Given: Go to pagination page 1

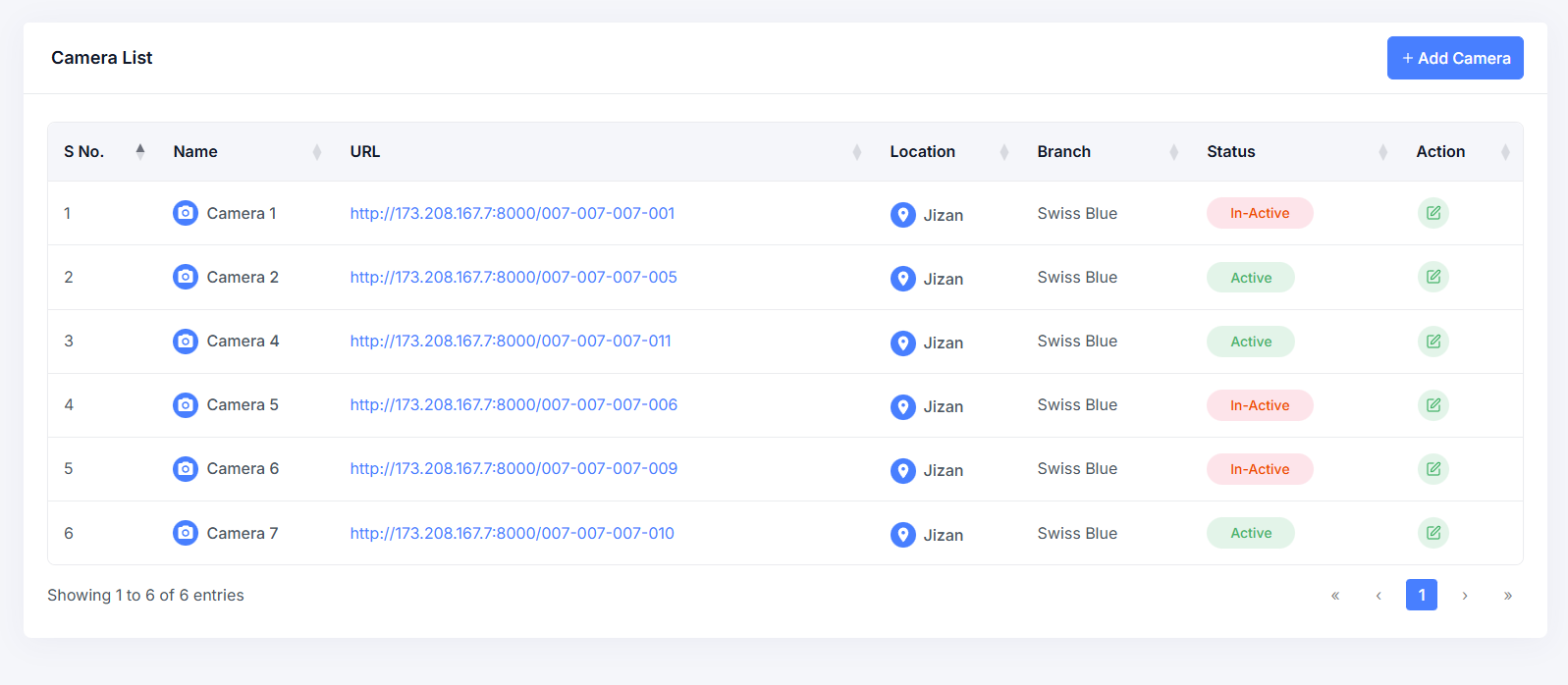Looking at the screenshot, I should point(1421,595).
